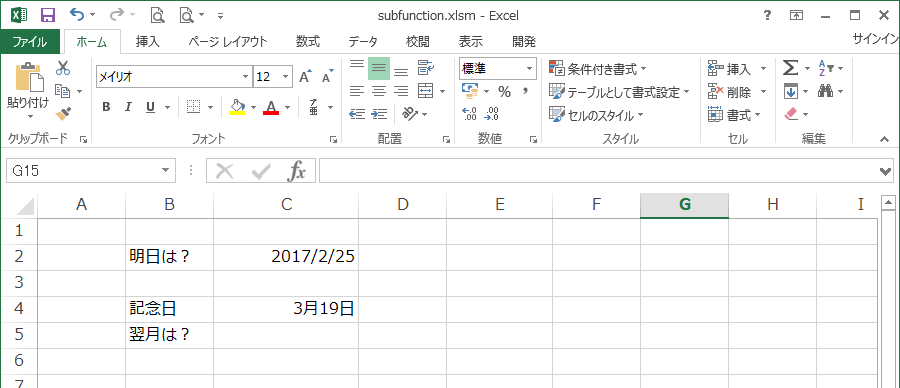Click the Save icon in quick access toolbar
900x388 pixels.
tap(48, 15)
